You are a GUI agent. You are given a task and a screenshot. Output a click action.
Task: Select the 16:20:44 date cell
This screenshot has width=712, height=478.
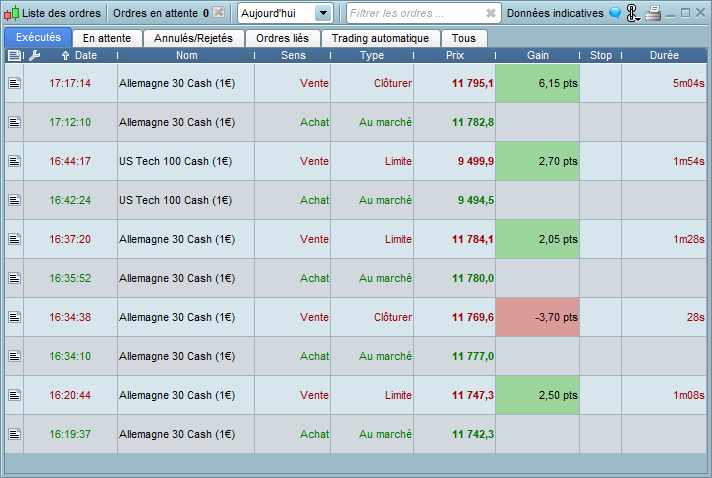pyautogui.click(x=70, y=395)
